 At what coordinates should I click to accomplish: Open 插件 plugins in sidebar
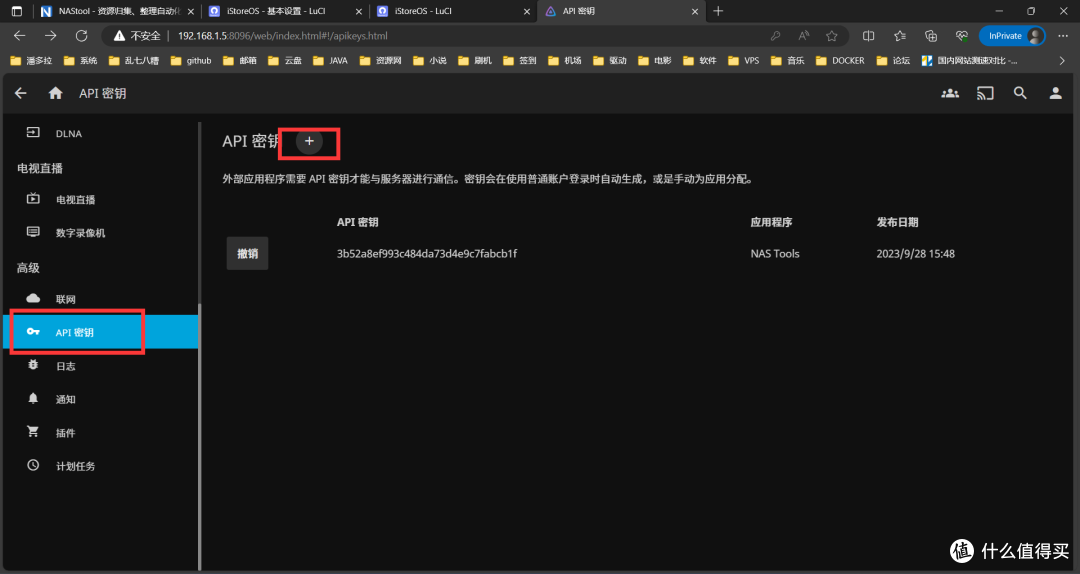click(101, 433)
